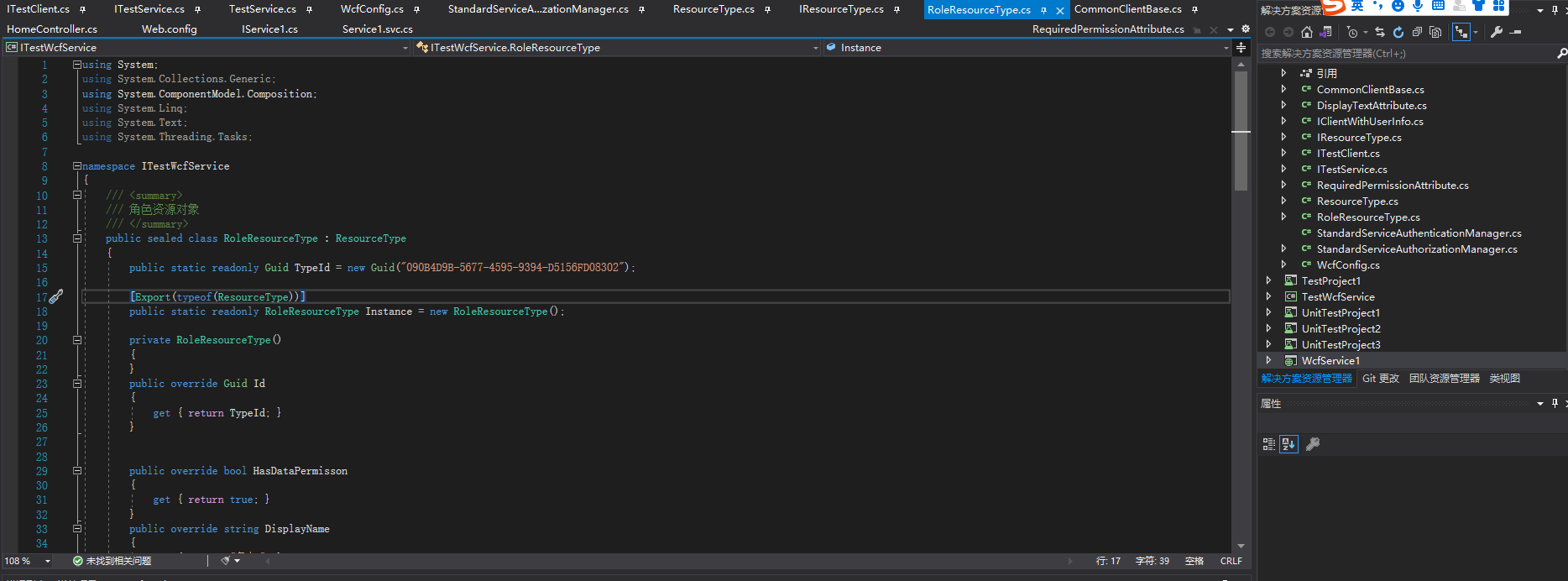Screen dimensions: 1568x581
Task: Collapse RoleResourceType class outlining box
Action: point(77,238)
